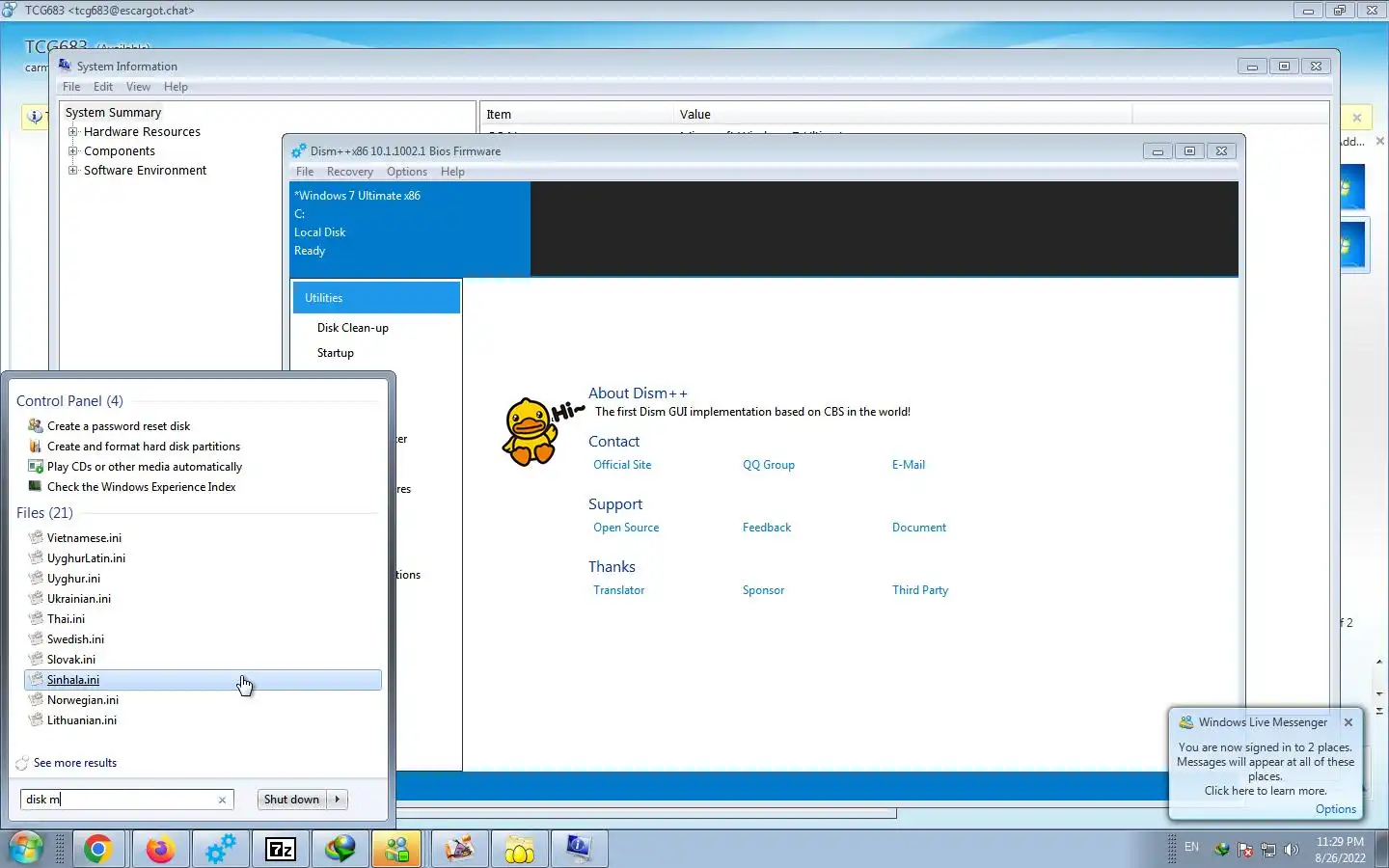Open the Paint taskbar icon
This screenshot has width=1389, height=868.
point(459,849)
